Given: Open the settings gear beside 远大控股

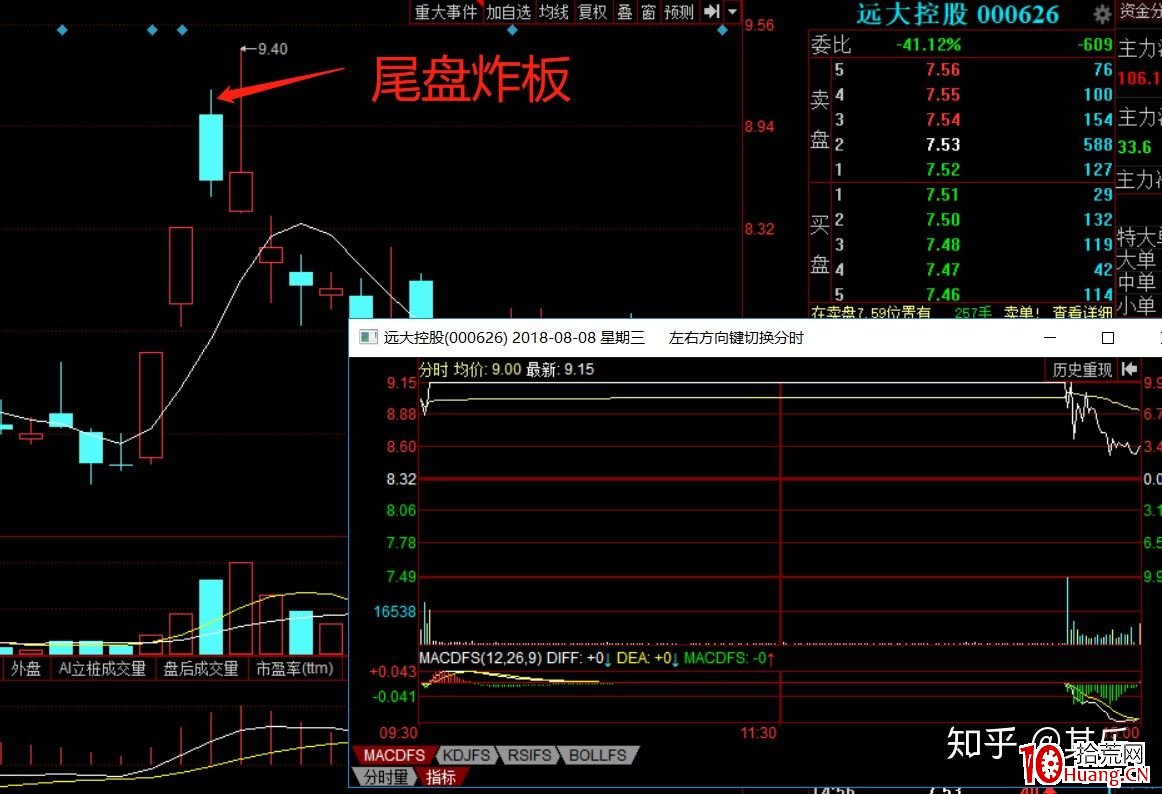Looking at the screenshot, I should (x=1100, y=15).
